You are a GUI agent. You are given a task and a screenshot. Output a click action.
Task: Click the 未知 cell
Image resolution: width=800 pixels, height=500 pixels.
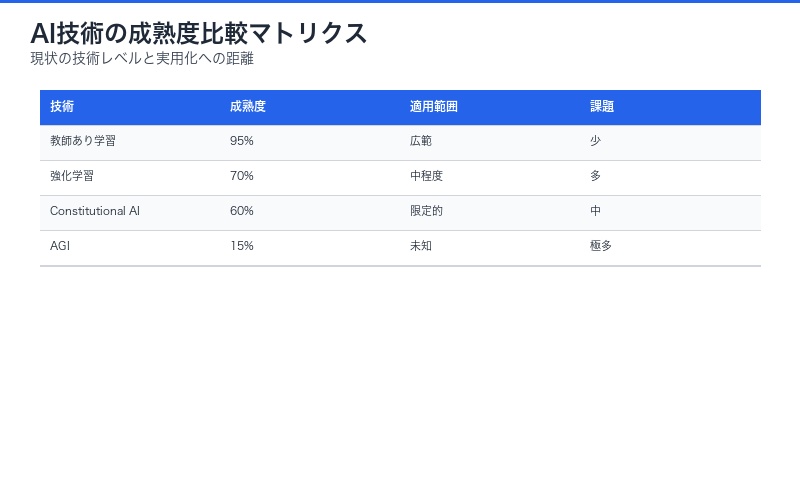[x=421, y=246]
